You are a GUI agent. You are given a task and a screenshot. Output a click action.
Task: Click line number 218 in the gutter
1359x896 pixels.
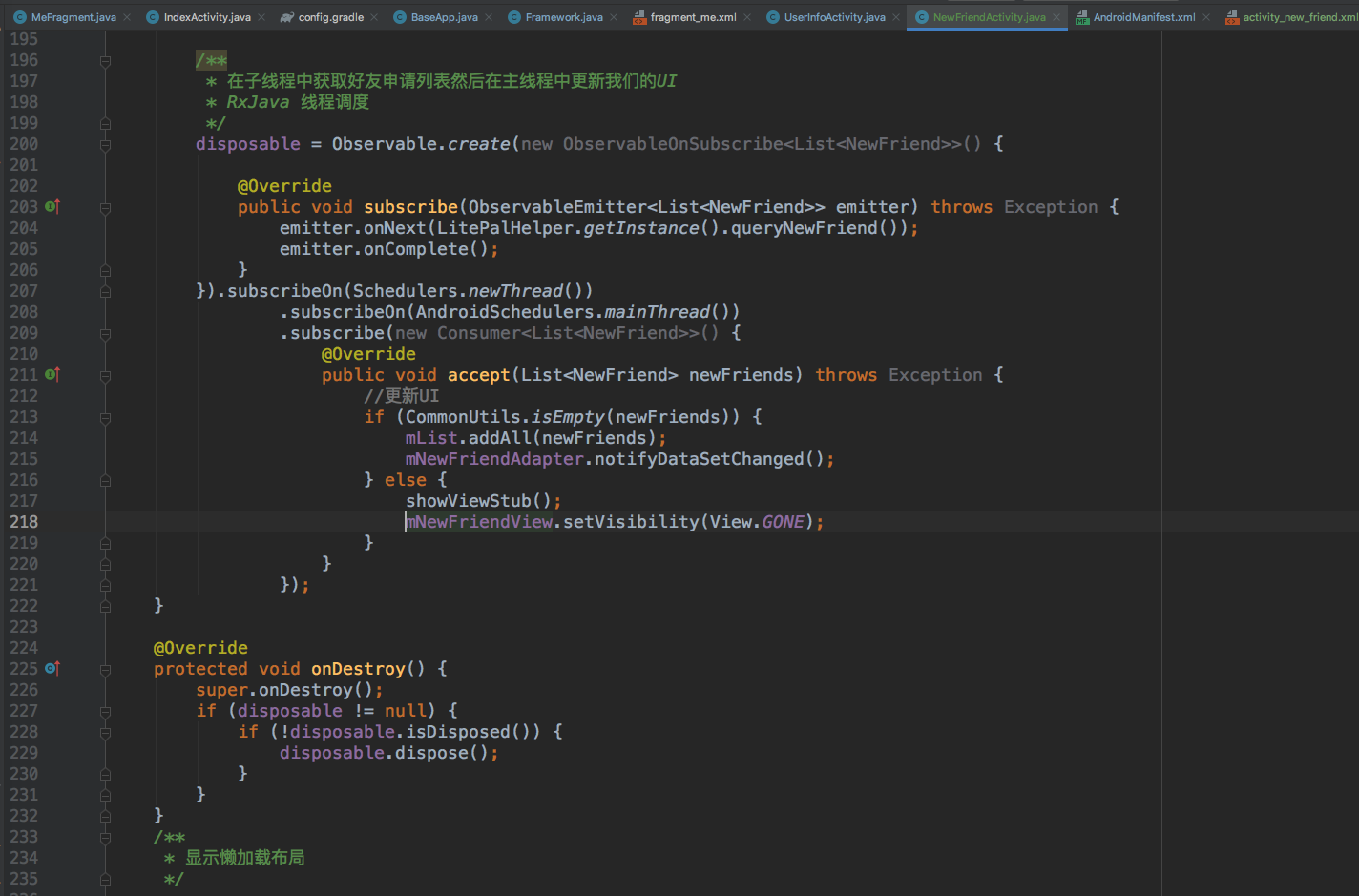pyautogui.click(x=24, y=522)
